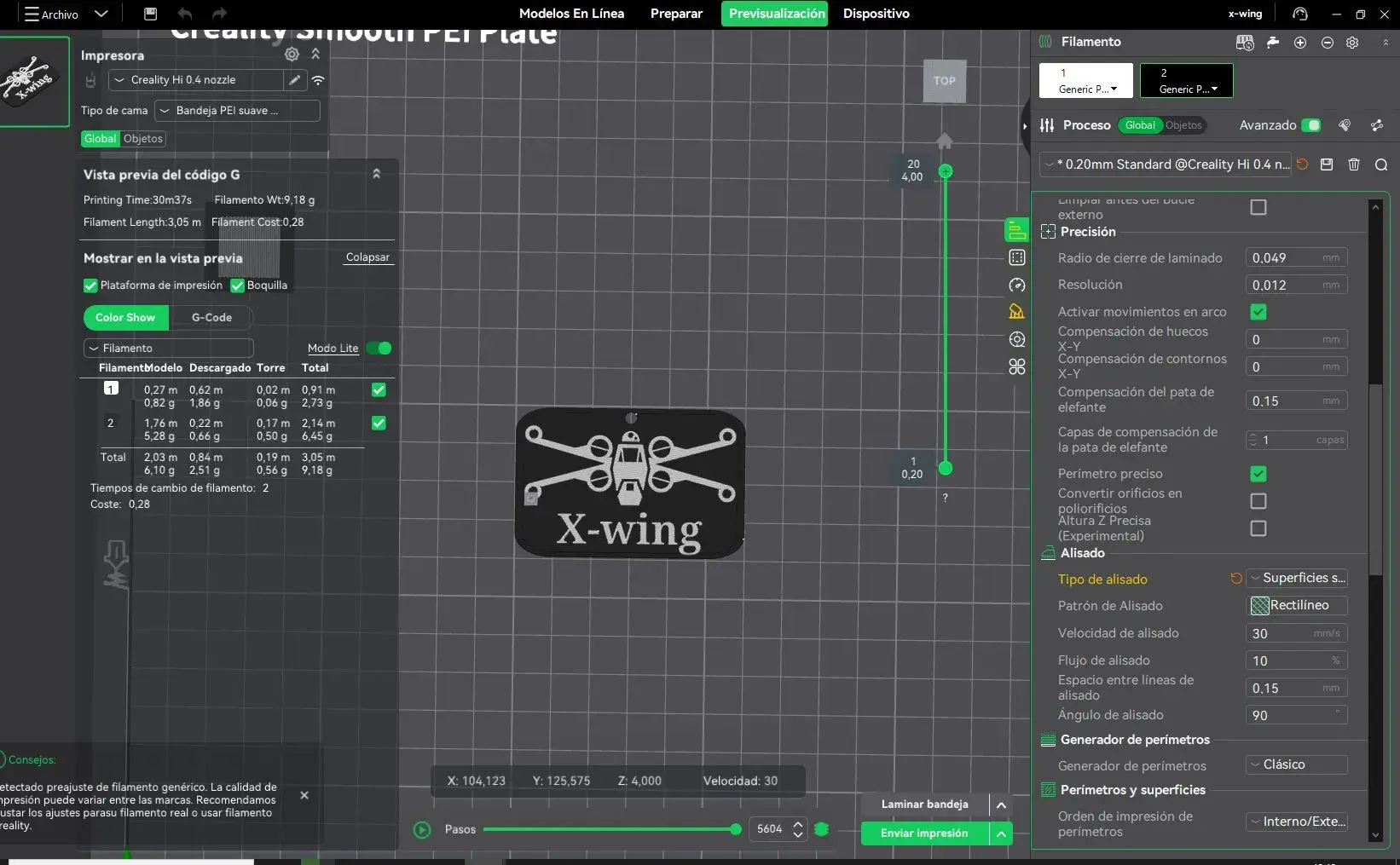Open filament settings gear icon
This screenshot has width=1400, height=865.
click(x=1352, y=43)
